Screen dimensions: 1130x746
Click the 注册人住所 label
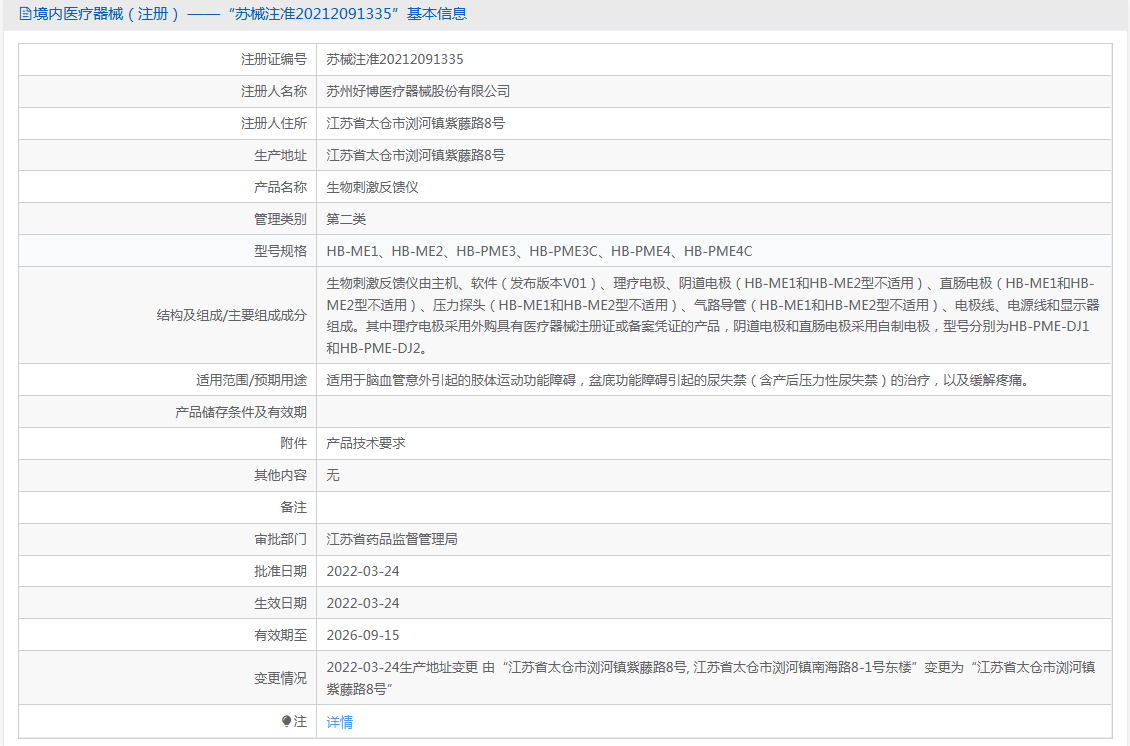[x=274, y=123]
